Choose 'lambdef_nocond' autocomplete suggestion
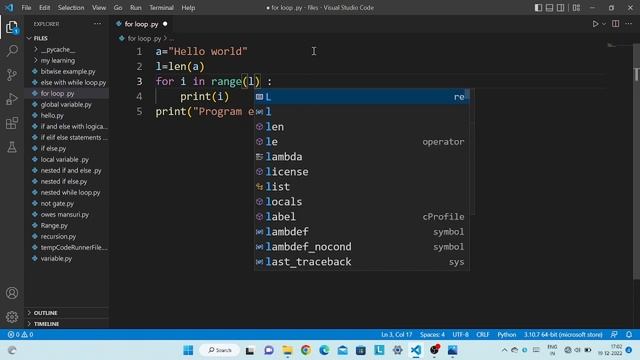The height and width of the screenshot is (360, 640). [x=362, y=247]
